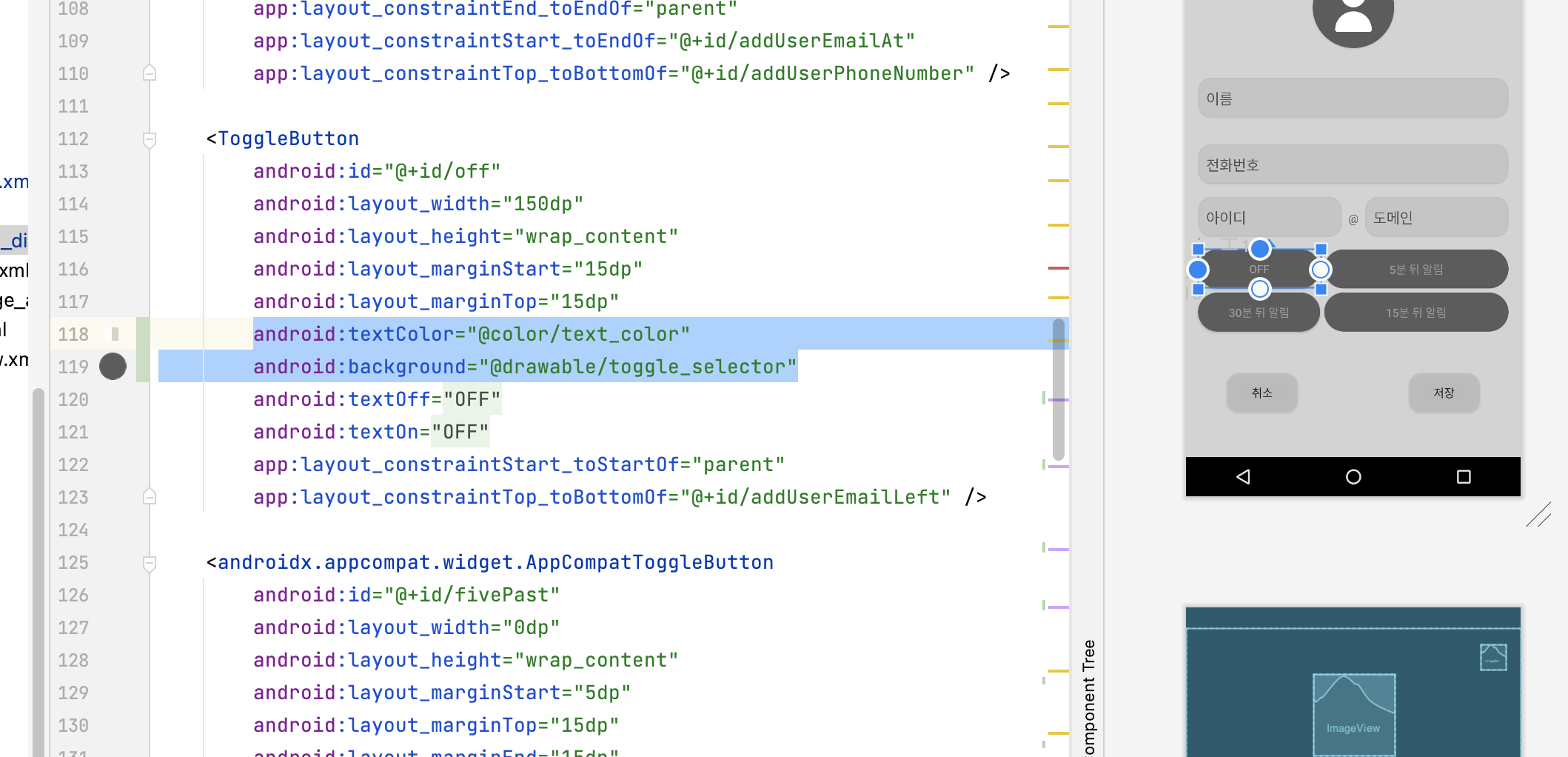Click the android:textOn="OFF" line
The height and width of the screenshot is (757, 1568).
pyautogui.click(x=371, y=433)
